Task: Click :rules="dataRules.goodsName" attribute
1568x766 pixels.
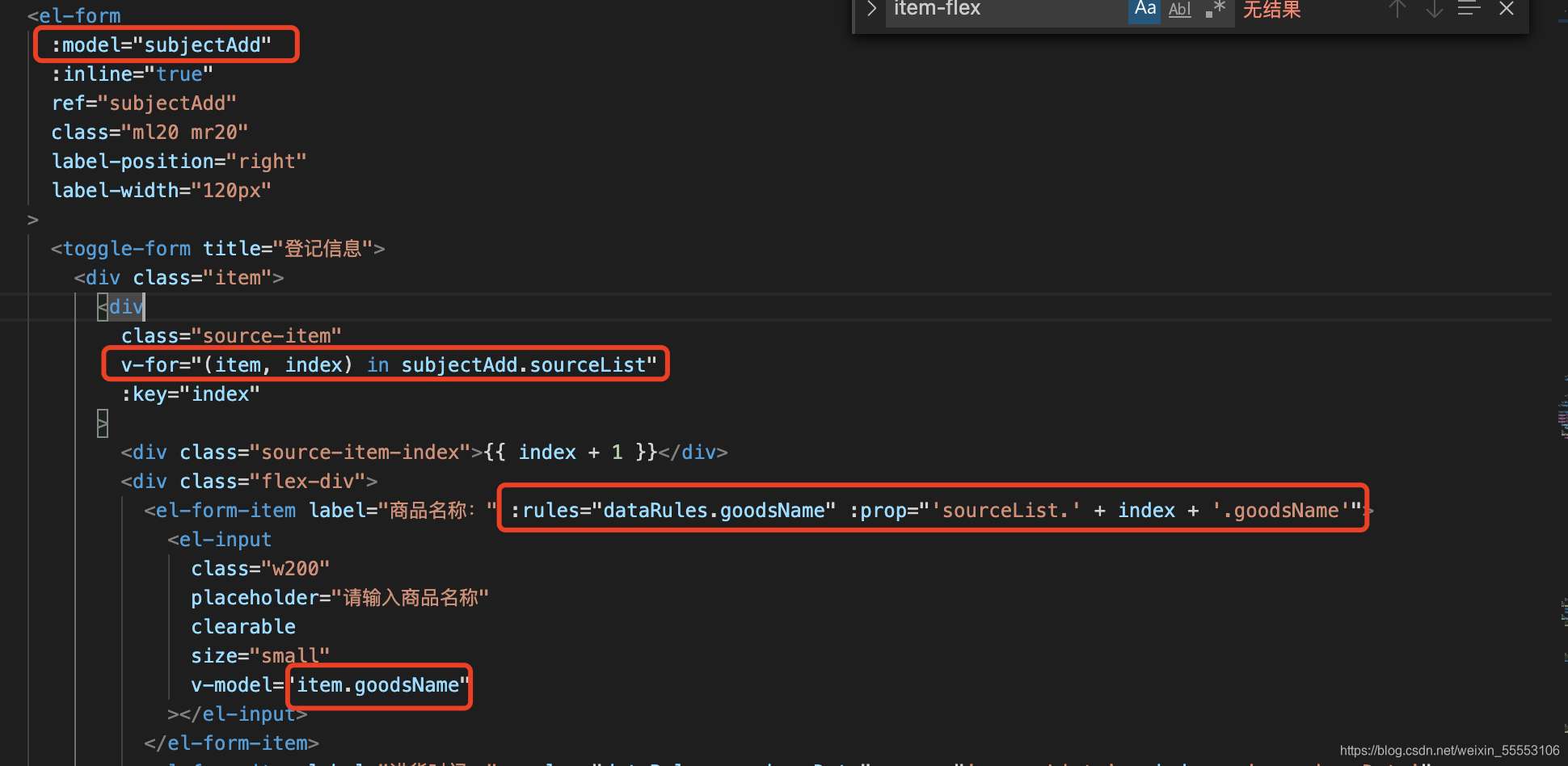Action: point(672,511)
